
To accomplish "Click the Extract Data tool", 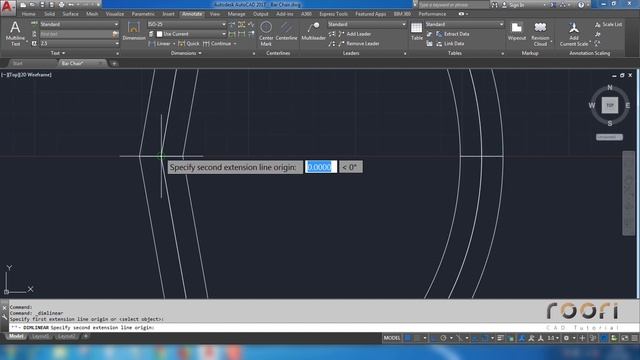I will pyautogui.click(x=452, y=34).
